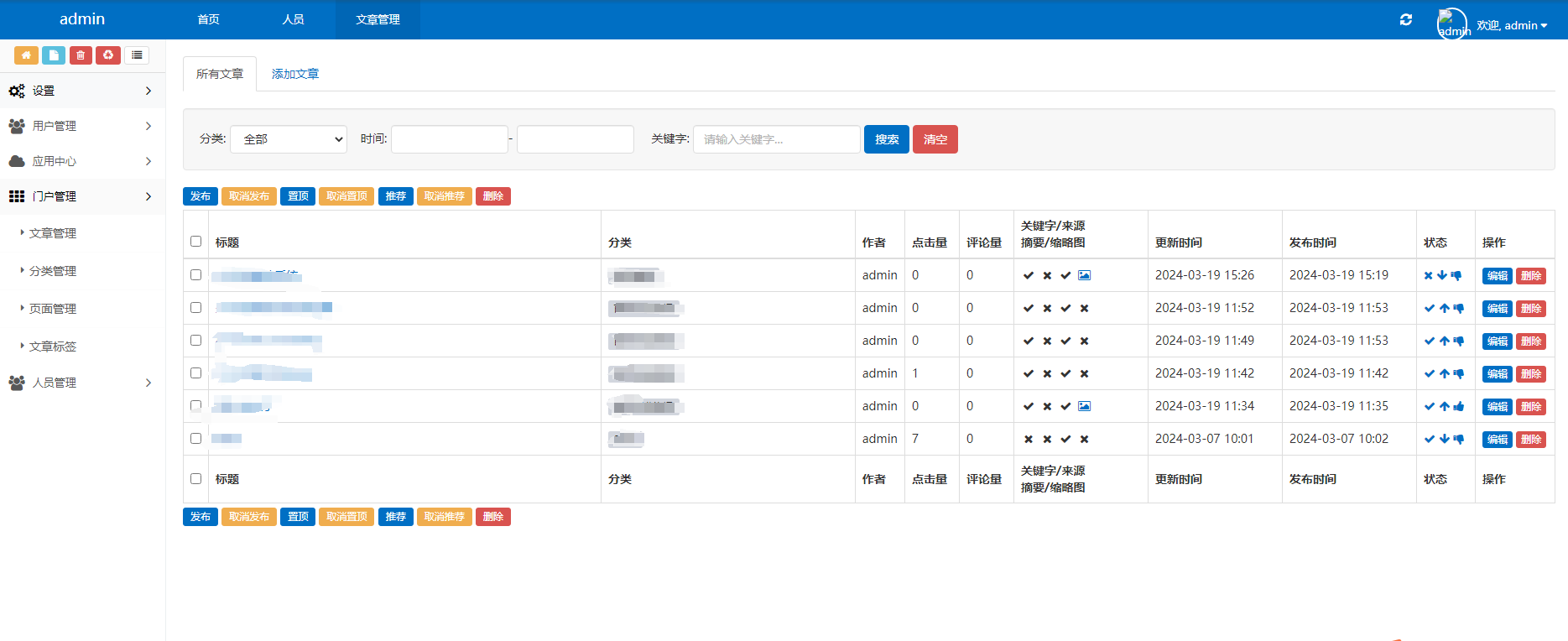The height and width of the screenshot is (641, 1568).
Task: Toggle the select-all checkbox in table header
Action: click(195, 242)
